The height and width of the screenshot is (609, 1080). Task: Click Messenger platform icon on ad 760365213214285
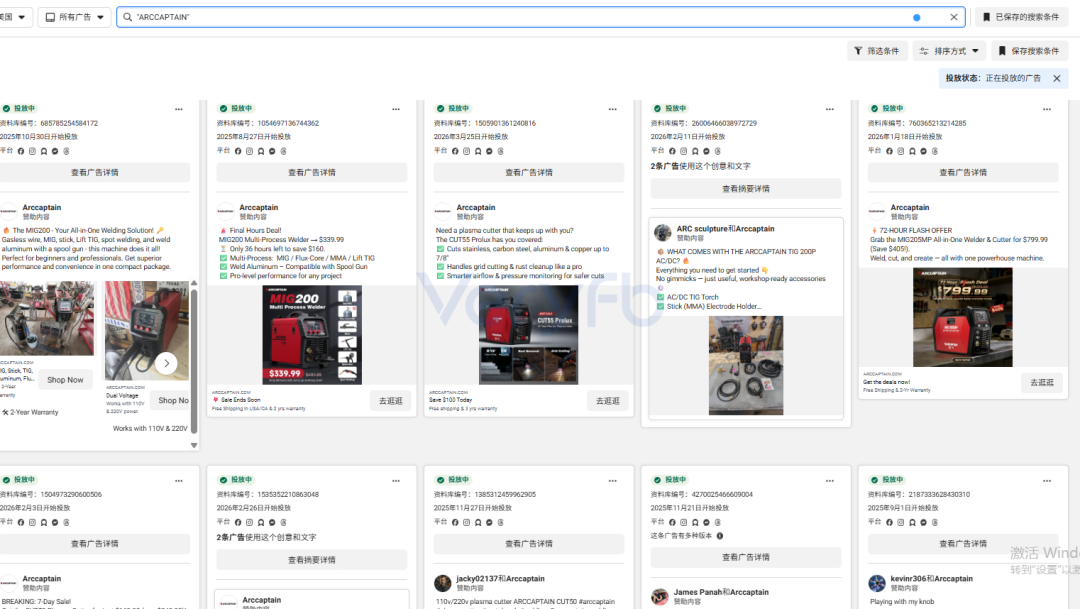[924, 151]
